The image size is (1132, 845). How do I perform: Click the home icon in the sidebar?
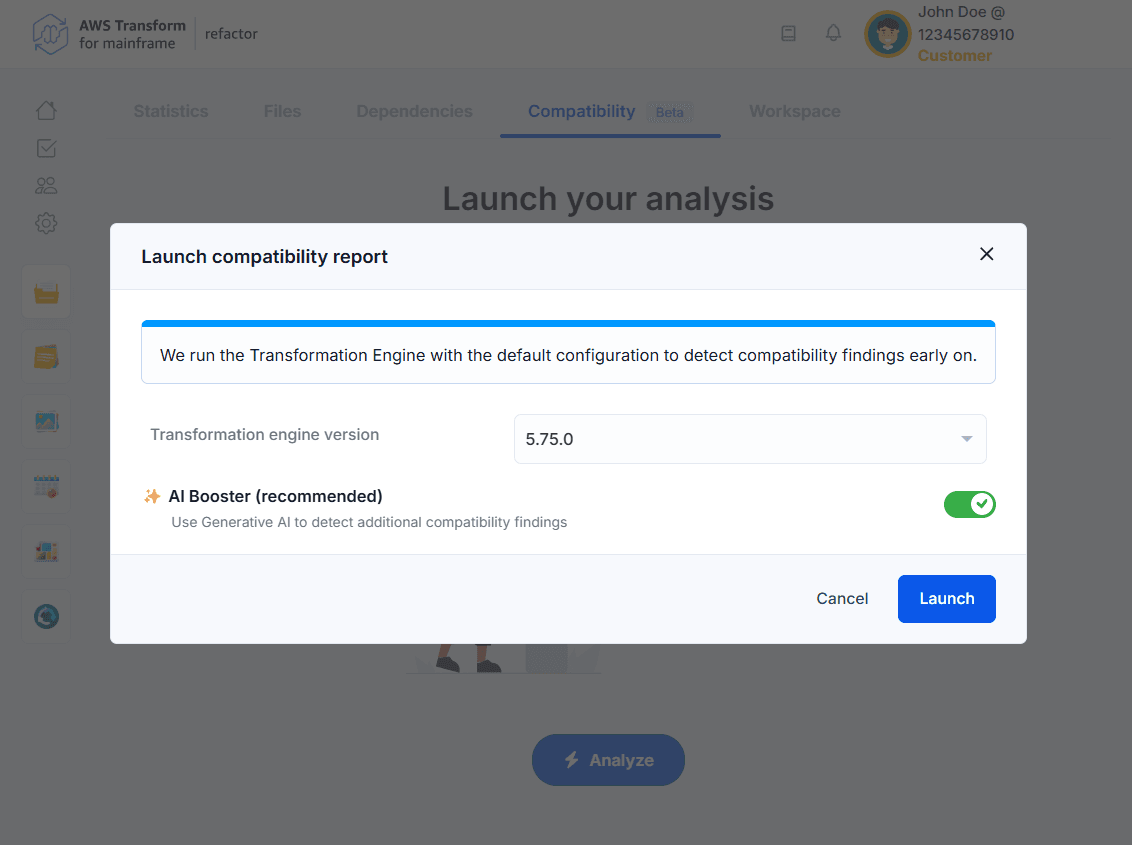click(x=46, y=111)
